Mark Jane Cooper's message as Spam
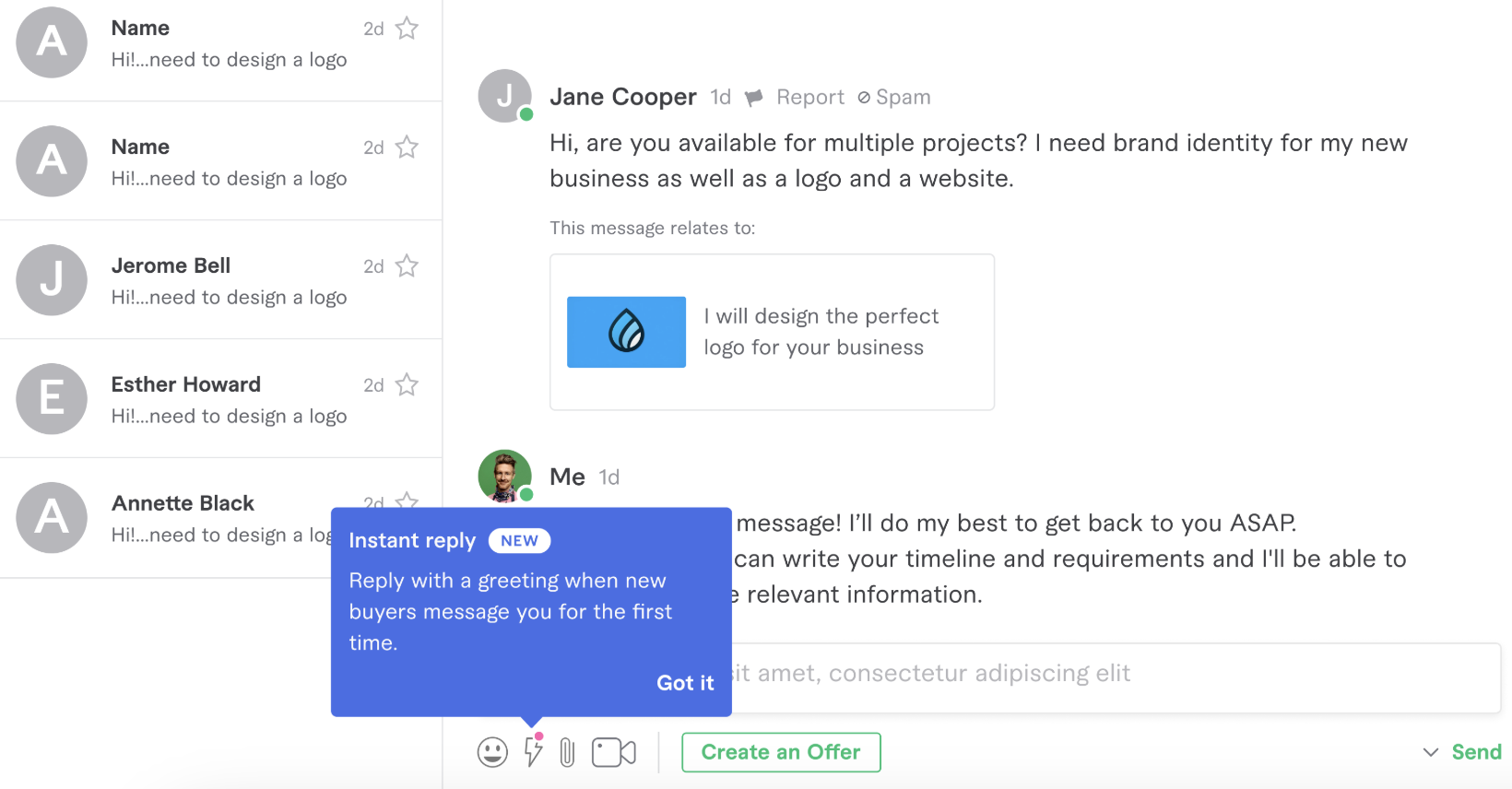This screenshot has height=789, width=1512. click(893, 97)
